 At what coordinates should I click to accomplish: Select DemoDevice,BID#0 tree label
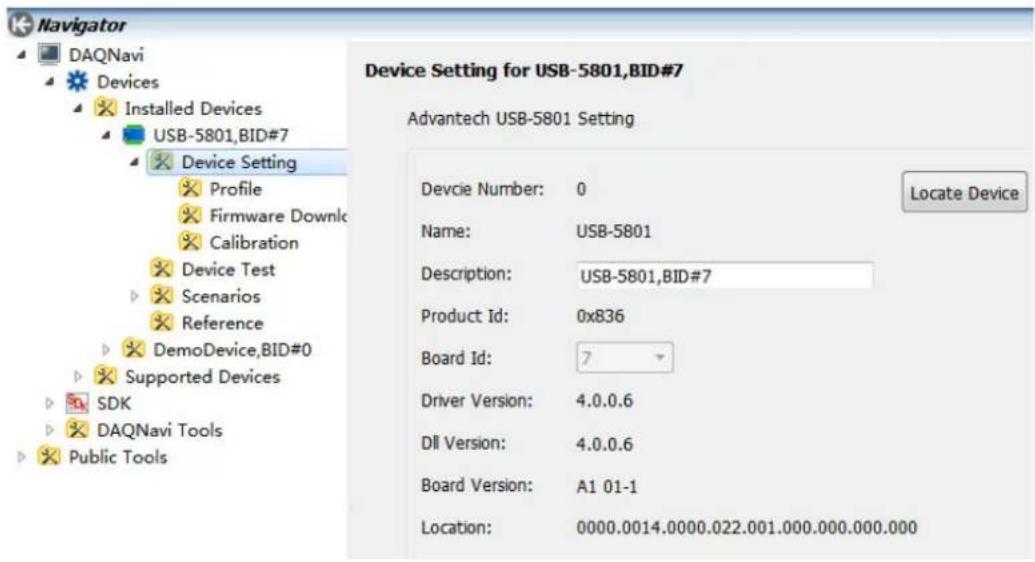coord(232,349)
